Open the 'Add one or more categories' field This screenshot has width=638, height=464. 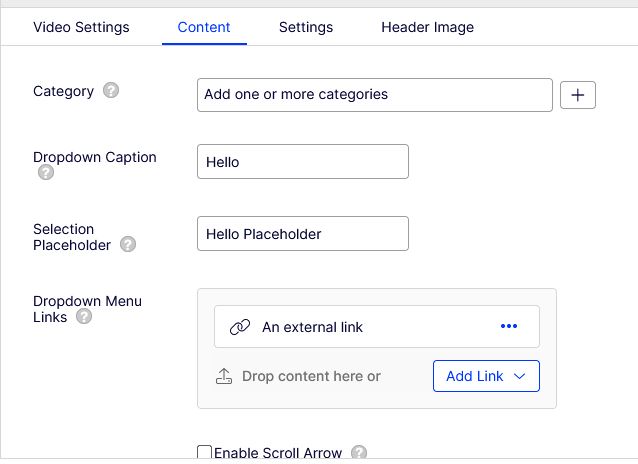click(374, 95)
